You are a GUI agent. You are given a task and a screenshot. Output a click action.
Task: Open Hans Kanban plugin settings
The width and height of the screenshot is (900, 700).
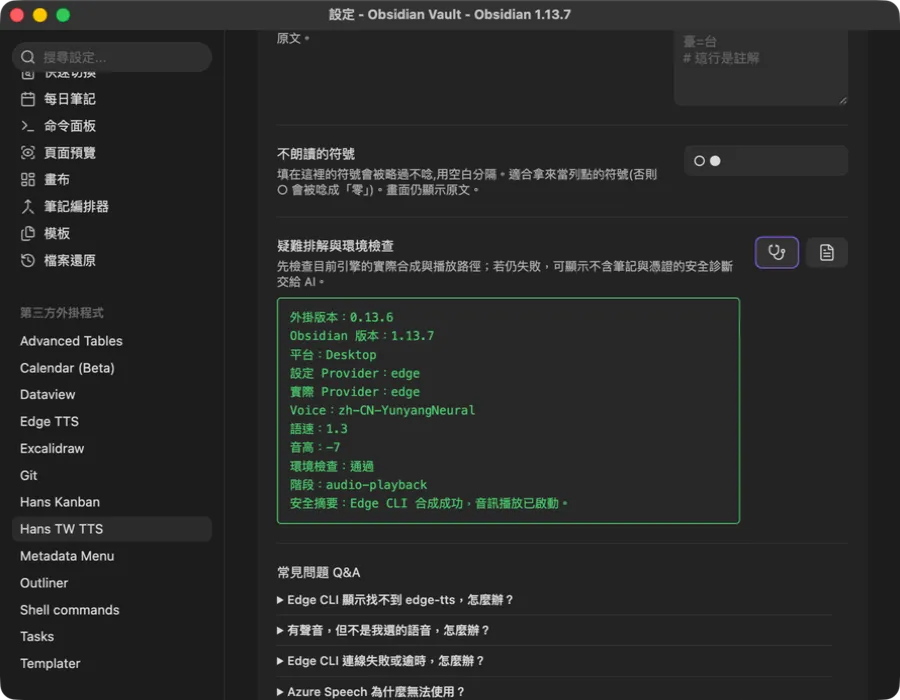point(112,502)
